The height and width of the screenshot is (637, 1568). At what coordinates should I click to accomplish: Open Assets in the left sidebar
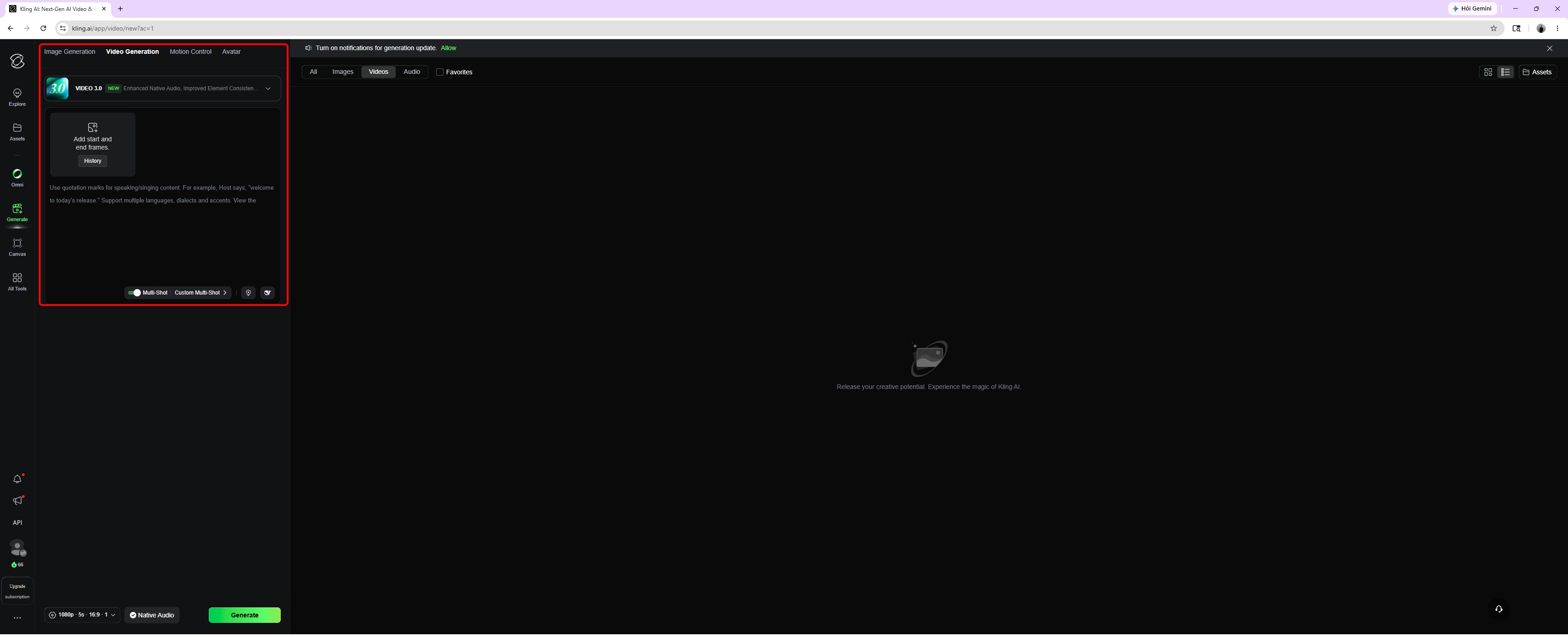[17, 131]
